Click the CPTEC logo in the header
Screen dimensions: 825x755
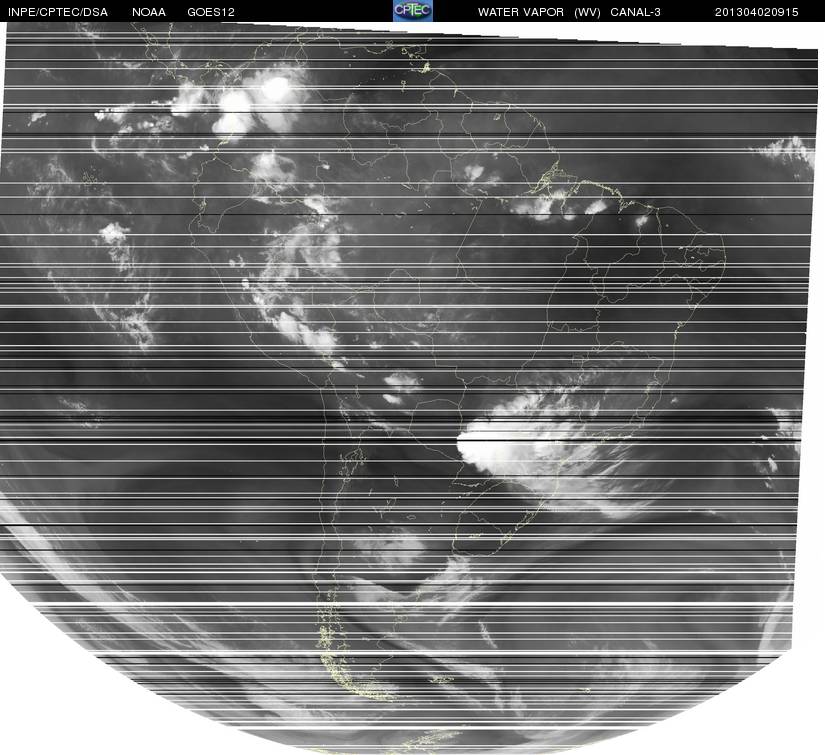(x=413, y=11)
